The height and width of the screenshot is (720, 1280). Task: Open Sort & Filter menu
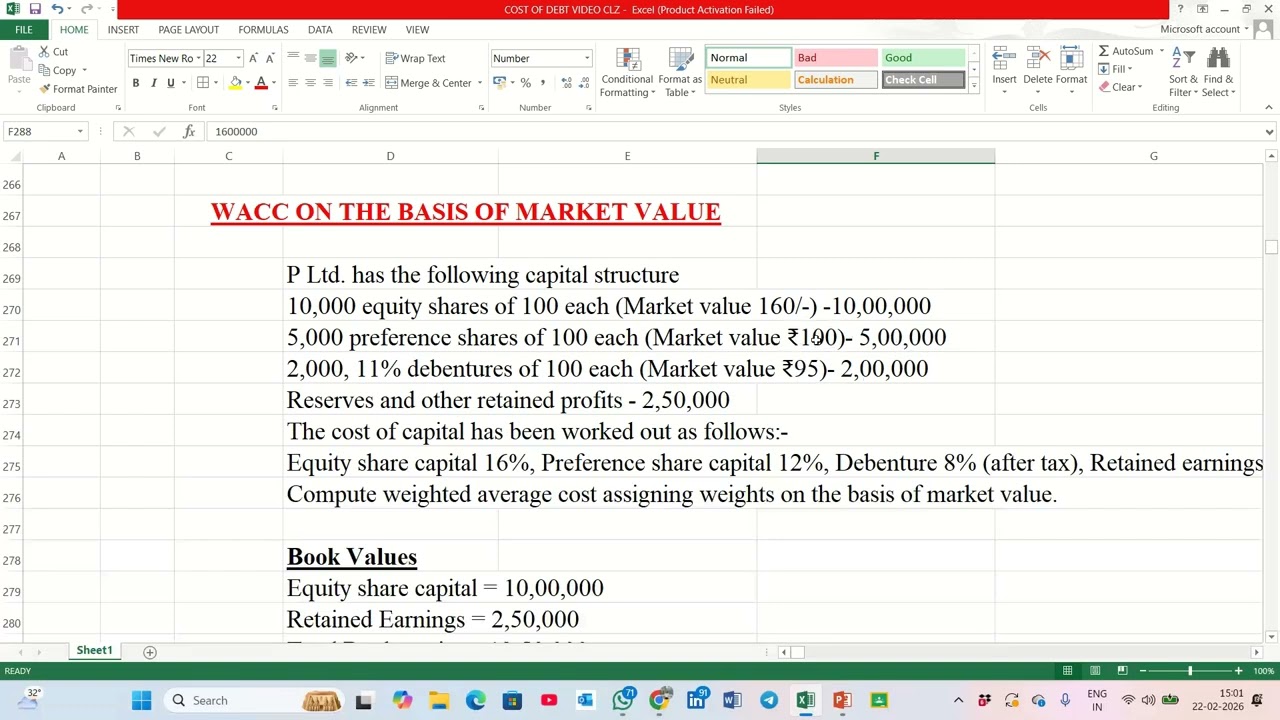[x=1183, y=72]
